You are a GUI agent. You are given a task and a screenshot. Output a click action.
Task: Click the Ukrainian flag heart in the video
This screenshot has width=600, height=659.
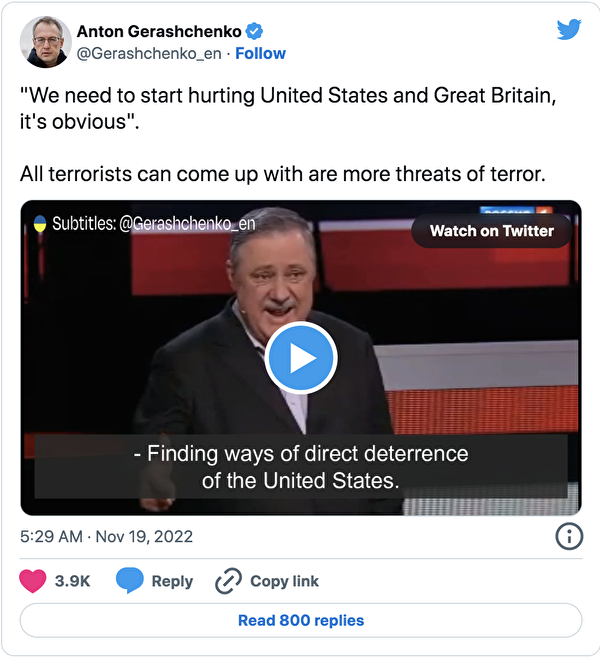click(40, 223)
